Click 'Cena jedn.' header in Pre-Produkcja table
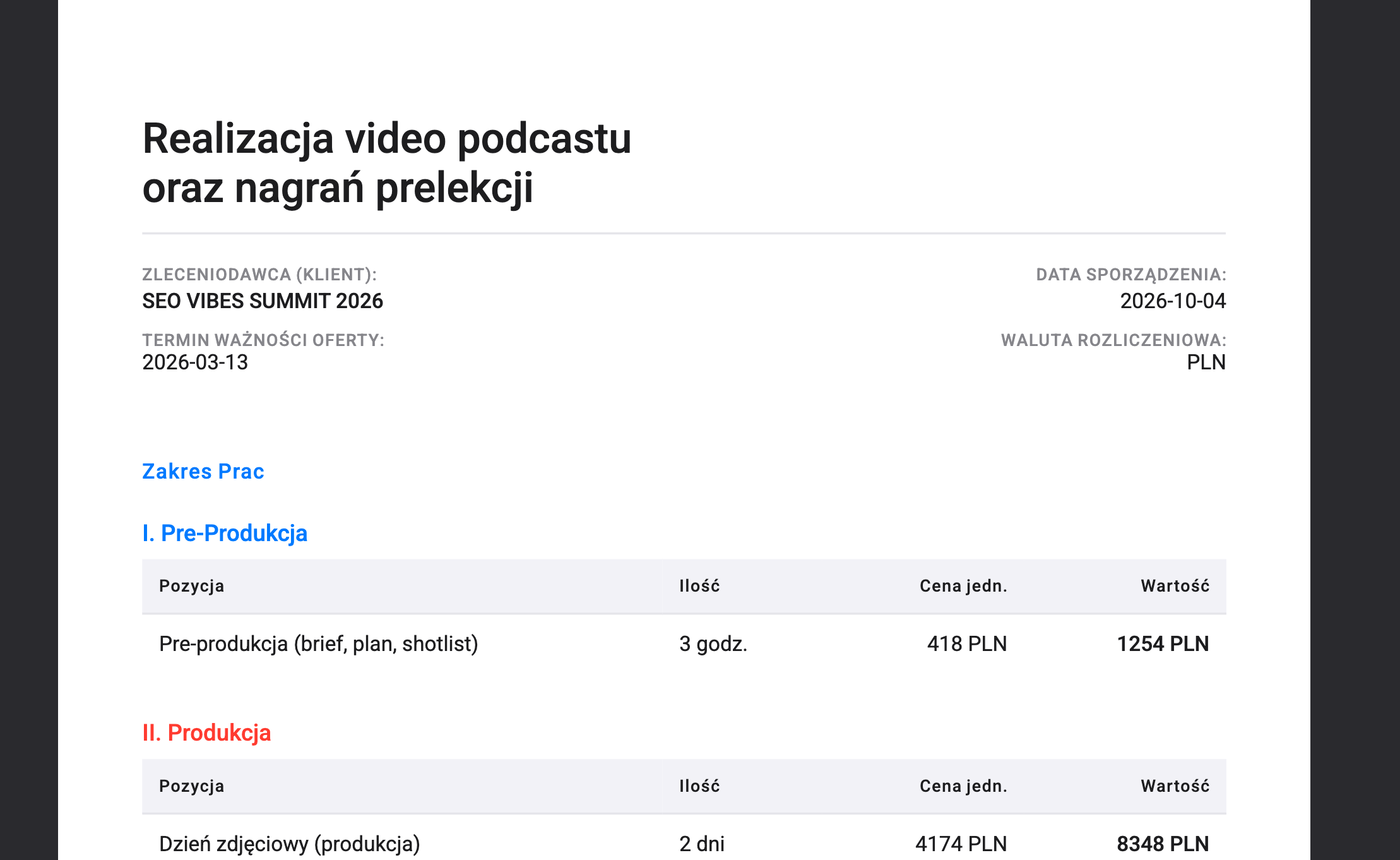Screen dimensions: 1400x860 point(963,586)
